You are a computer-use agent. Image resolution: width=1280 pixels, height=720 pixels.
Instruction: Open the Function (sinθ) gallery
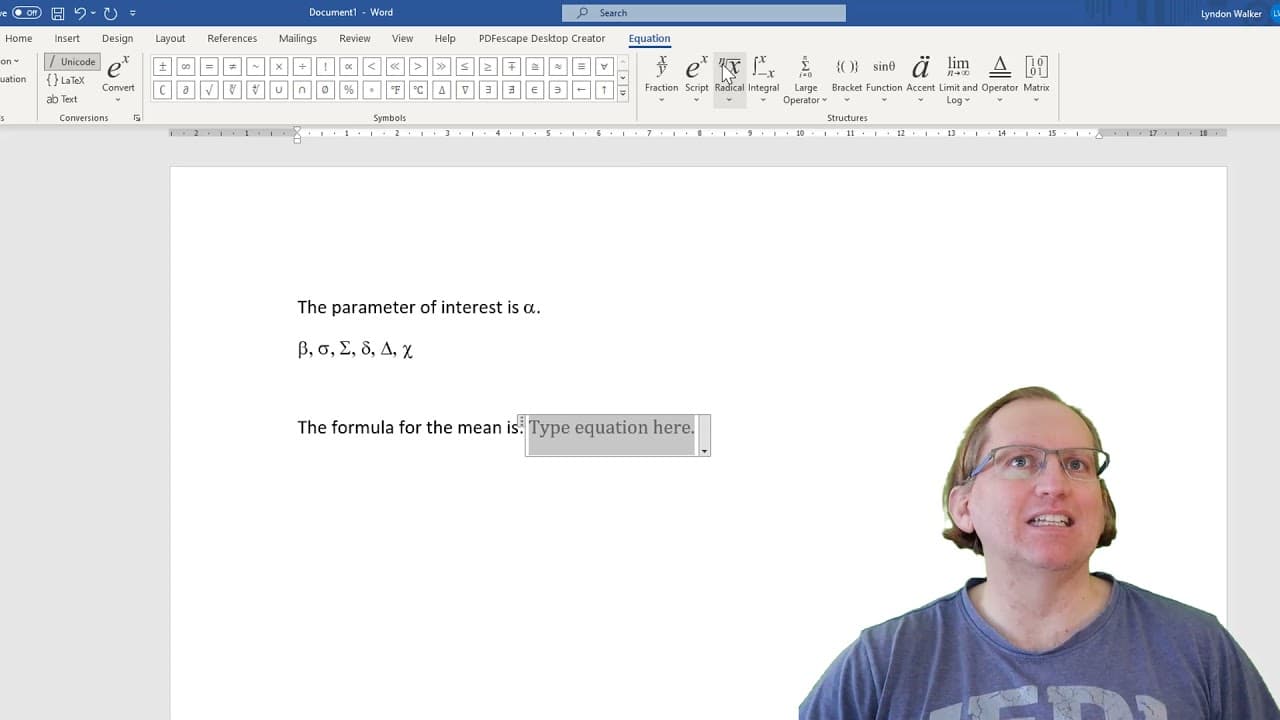point(884,79)
